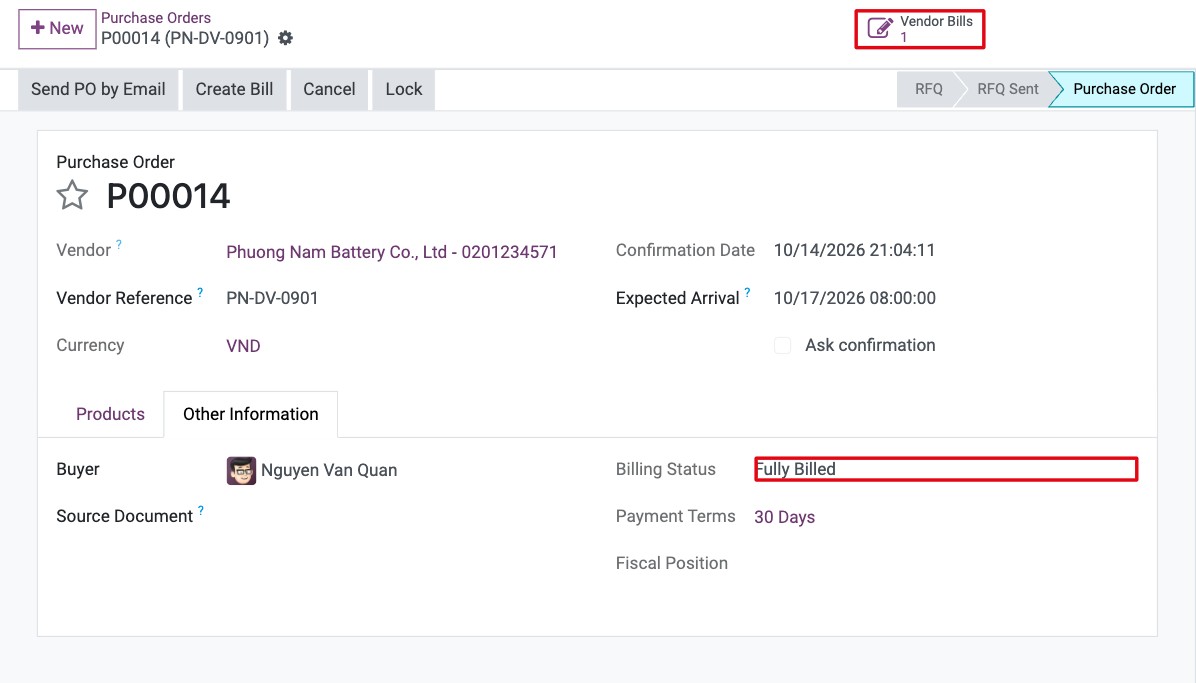Lock the purchase order
The width and height of the screenshot is (1196, 683).
pyautogui.click(x=403, y=89)
